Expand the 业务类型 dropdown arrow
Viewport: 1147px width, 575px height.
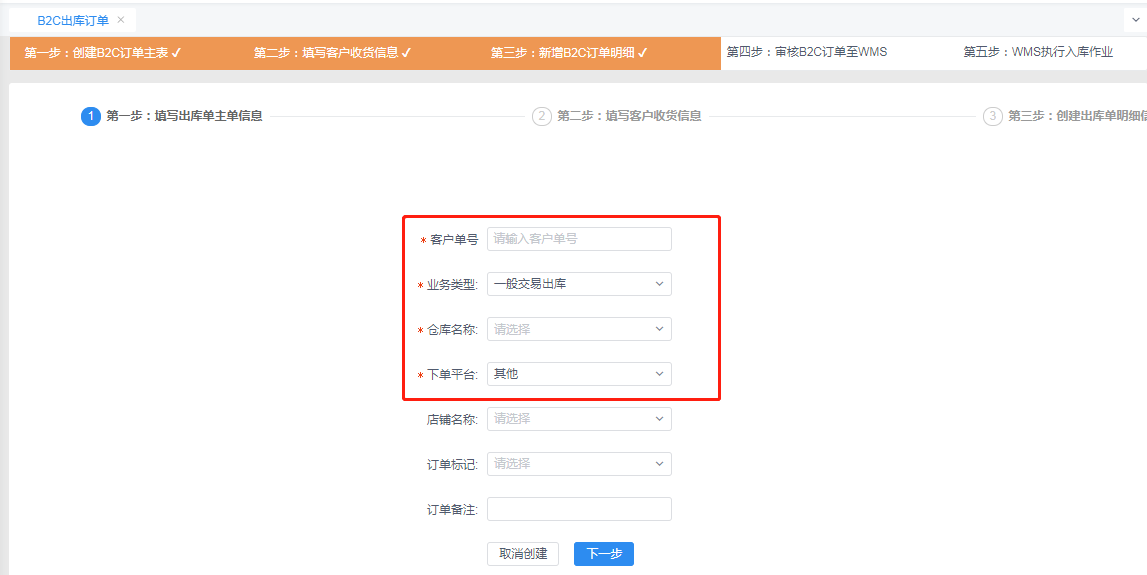tap(659, 284)
